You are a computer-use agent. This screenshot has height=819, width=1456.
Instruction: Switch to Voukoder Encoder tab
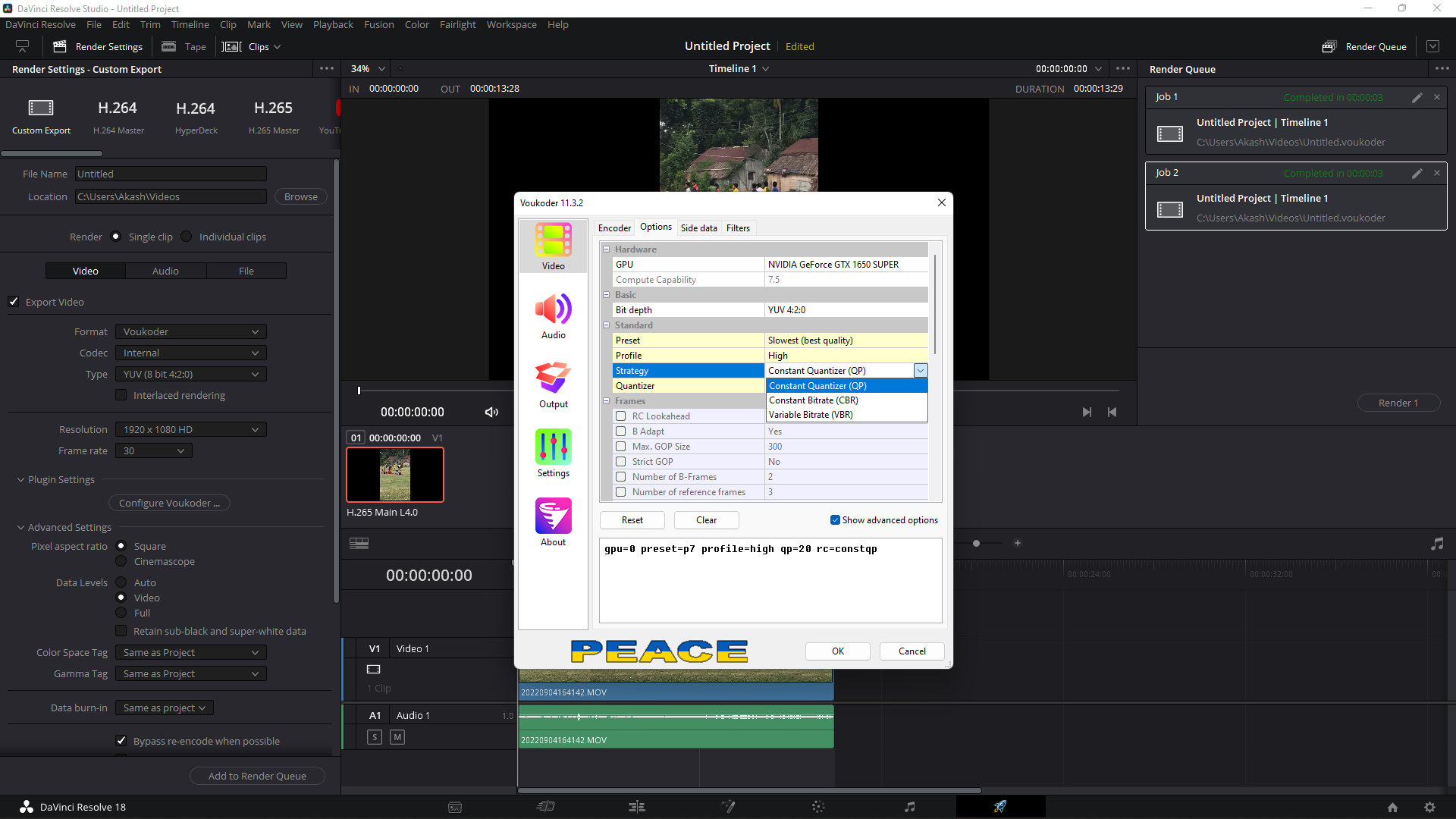click(614, 228)
